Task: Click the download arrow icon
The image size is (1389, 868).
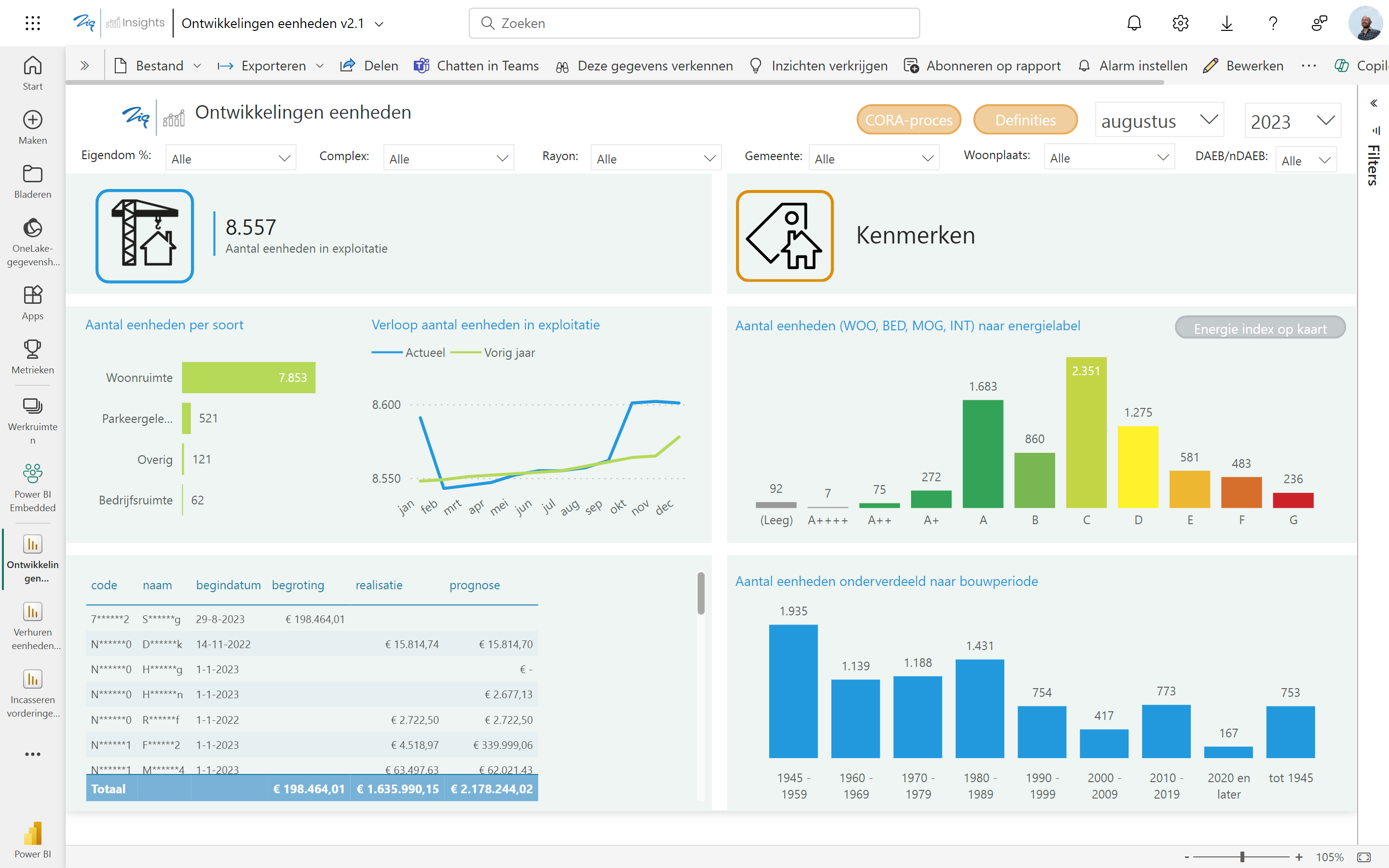Action: click(1226, 23)
